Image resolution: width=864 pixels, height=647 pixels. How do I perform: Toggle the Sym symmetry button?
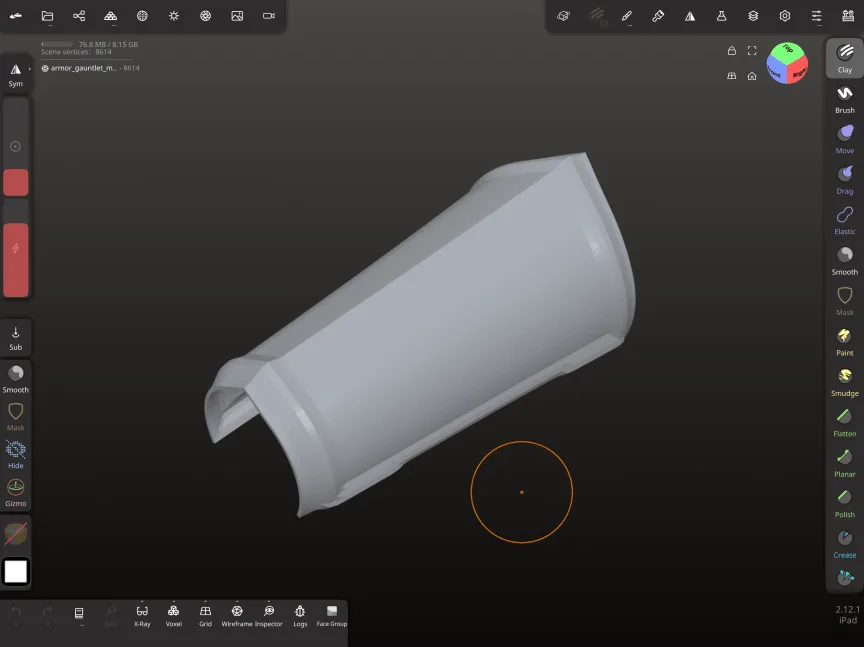point(15,75)
